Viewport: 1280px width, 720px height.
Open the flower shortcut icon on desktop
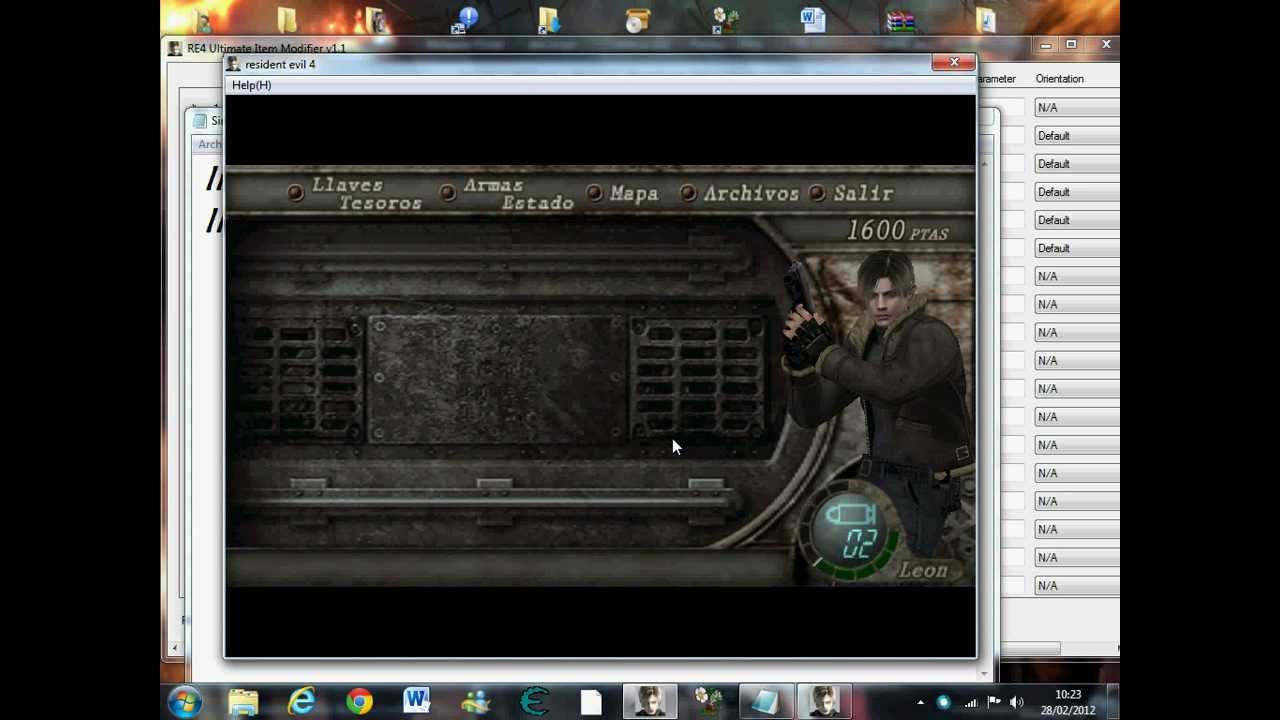(725, 19)
